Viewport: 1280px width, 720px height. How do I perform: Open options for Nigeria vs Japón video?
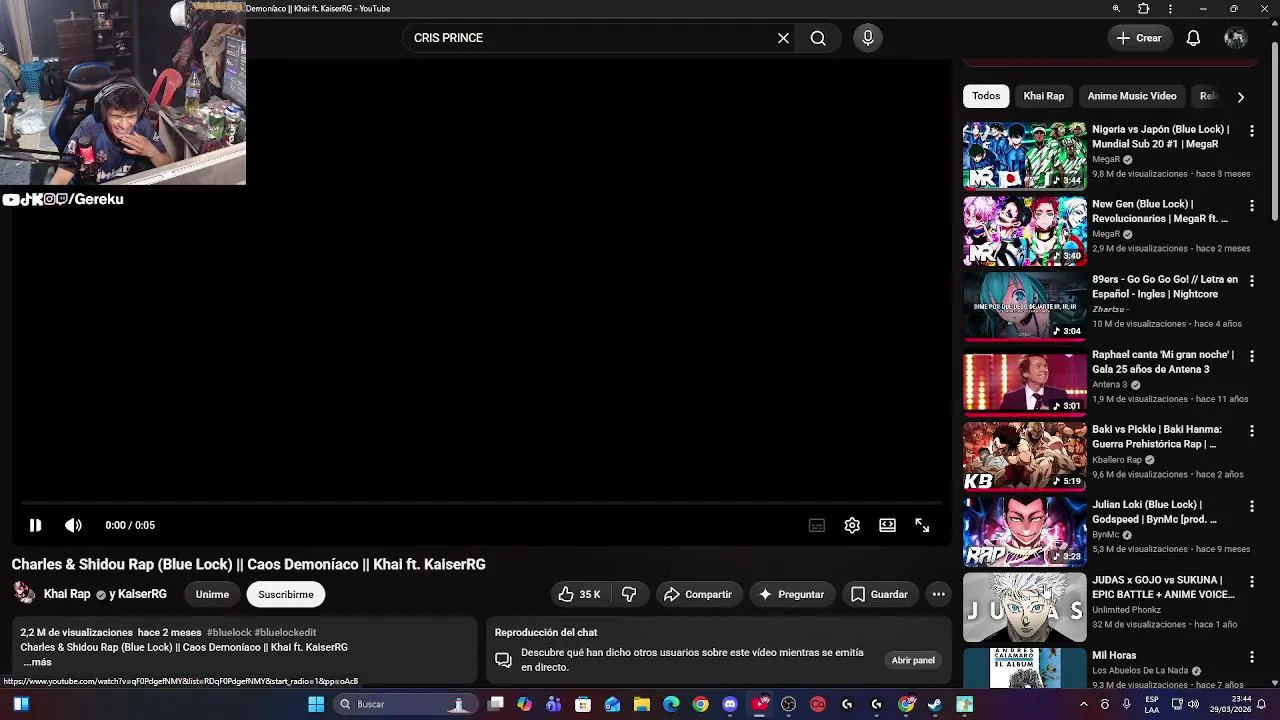click(1251, 130)
